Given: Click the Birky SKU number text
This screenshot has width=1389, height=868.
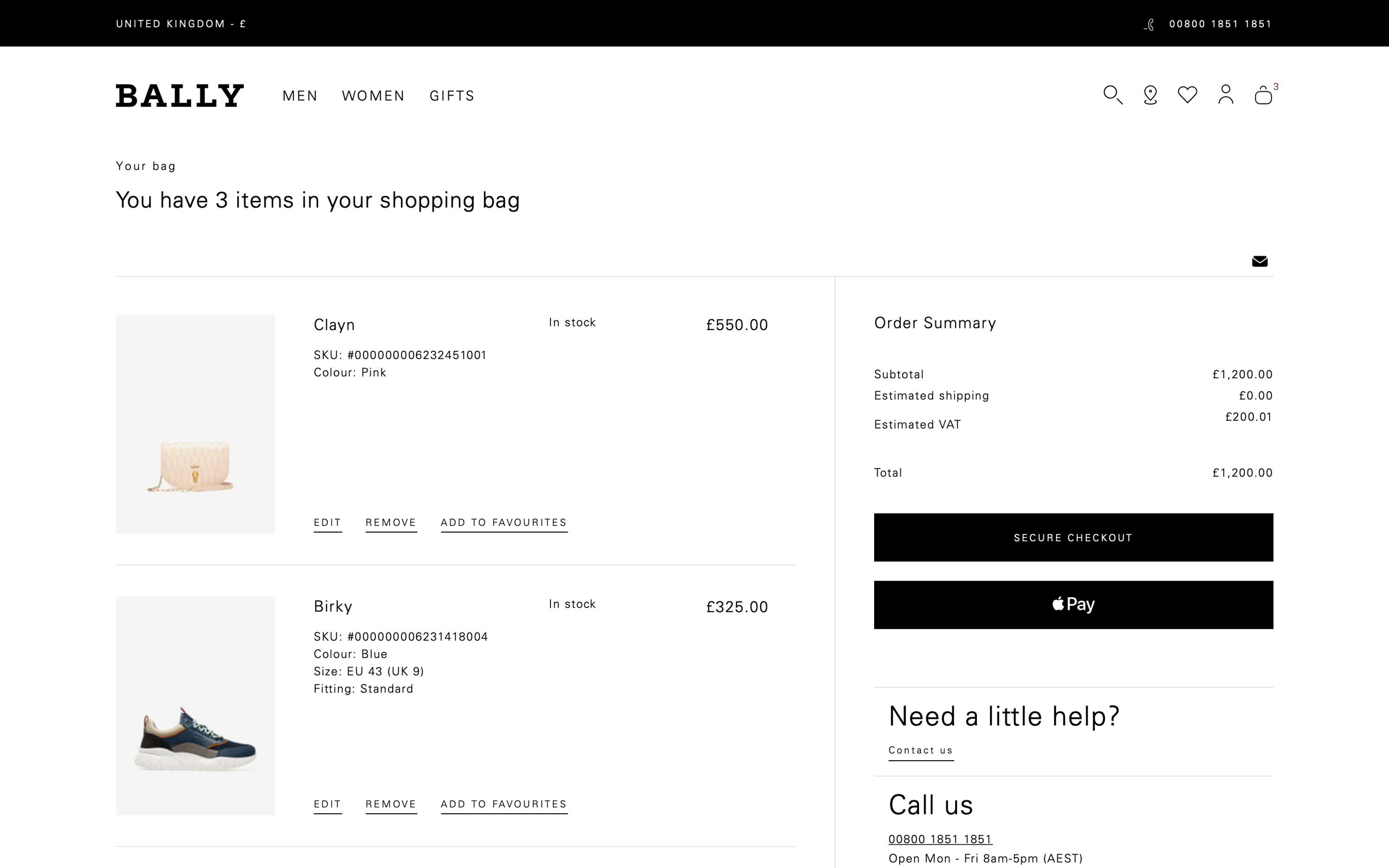Looking at the screenshot, I should tap(400, 637).
